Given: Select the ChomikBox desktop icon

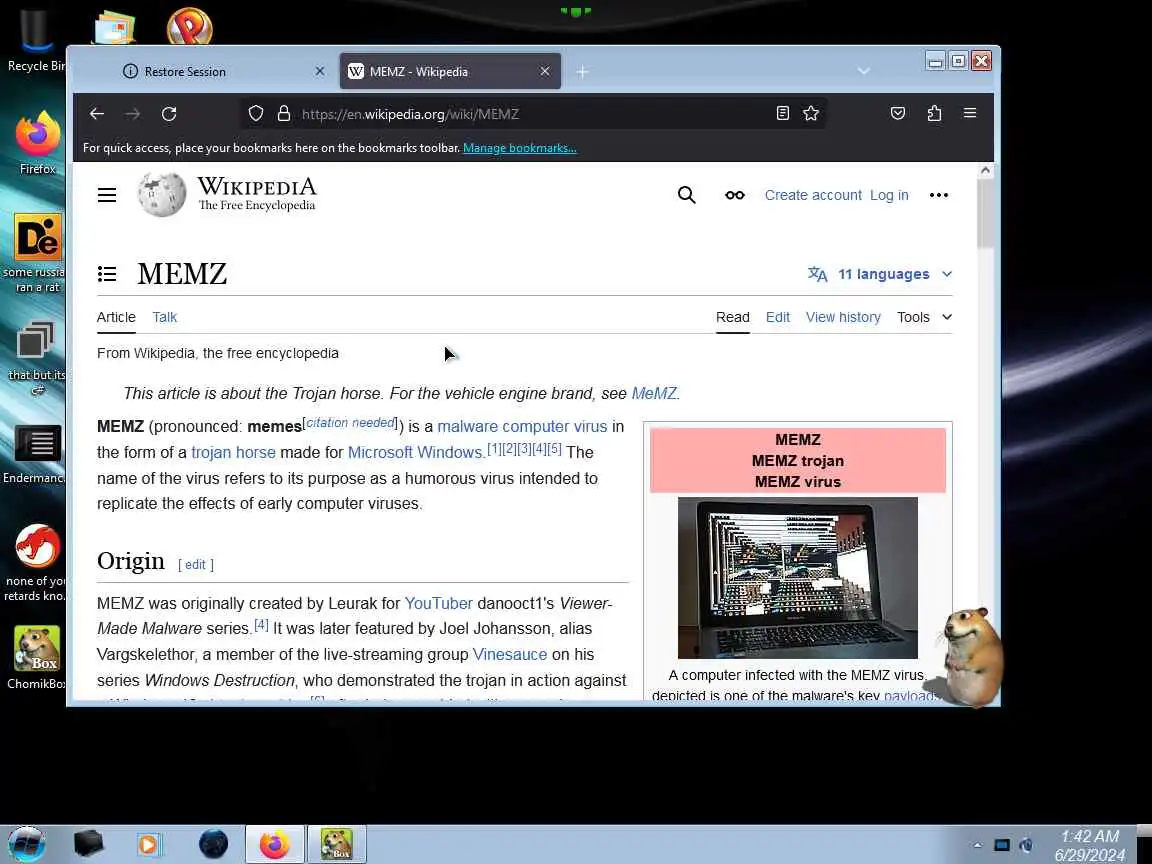Looking at the screenshot, I should coord(37,658).
